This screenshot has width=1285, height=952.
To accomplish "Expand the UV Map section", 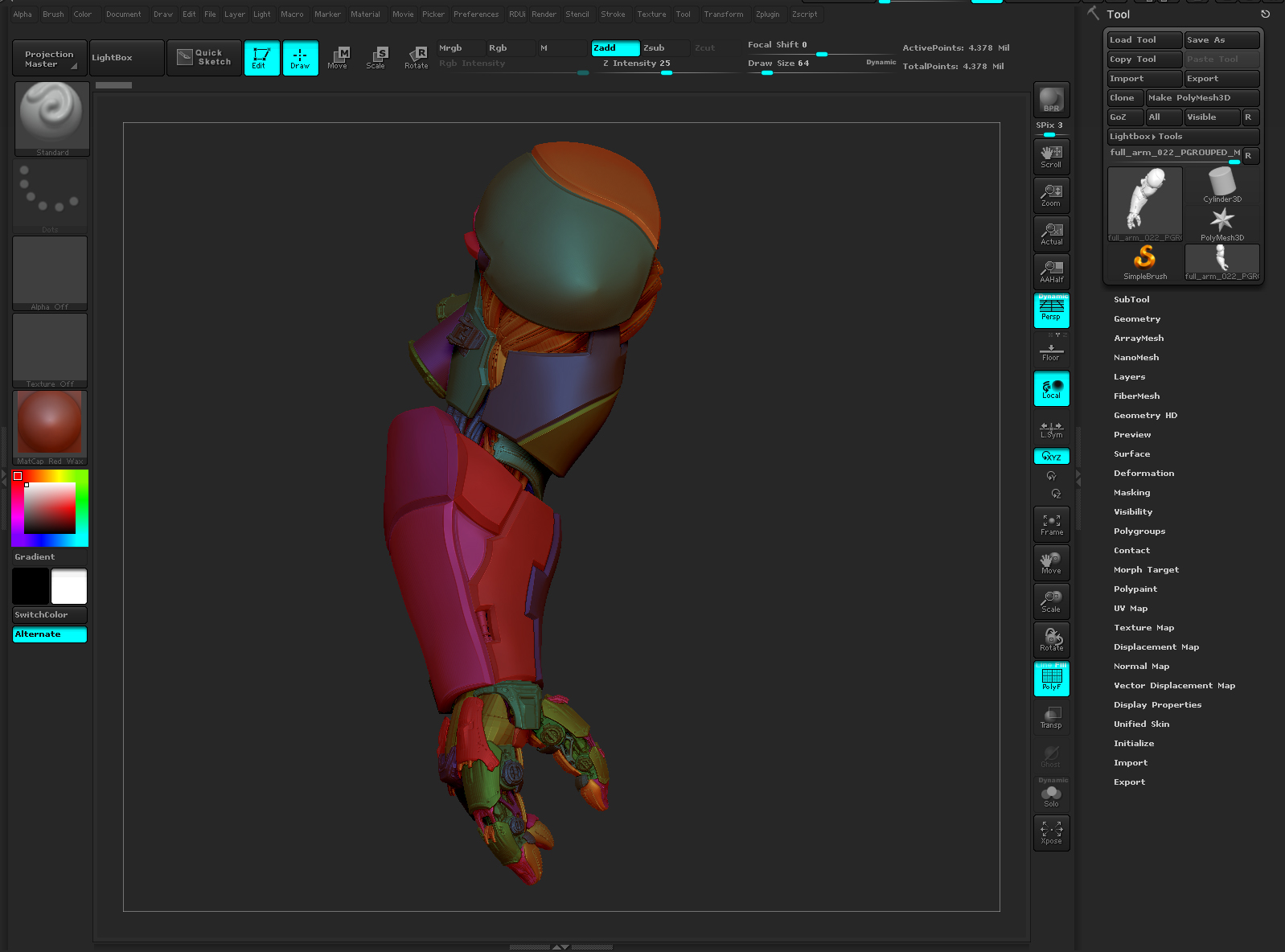I will [x=1131, y=609].
